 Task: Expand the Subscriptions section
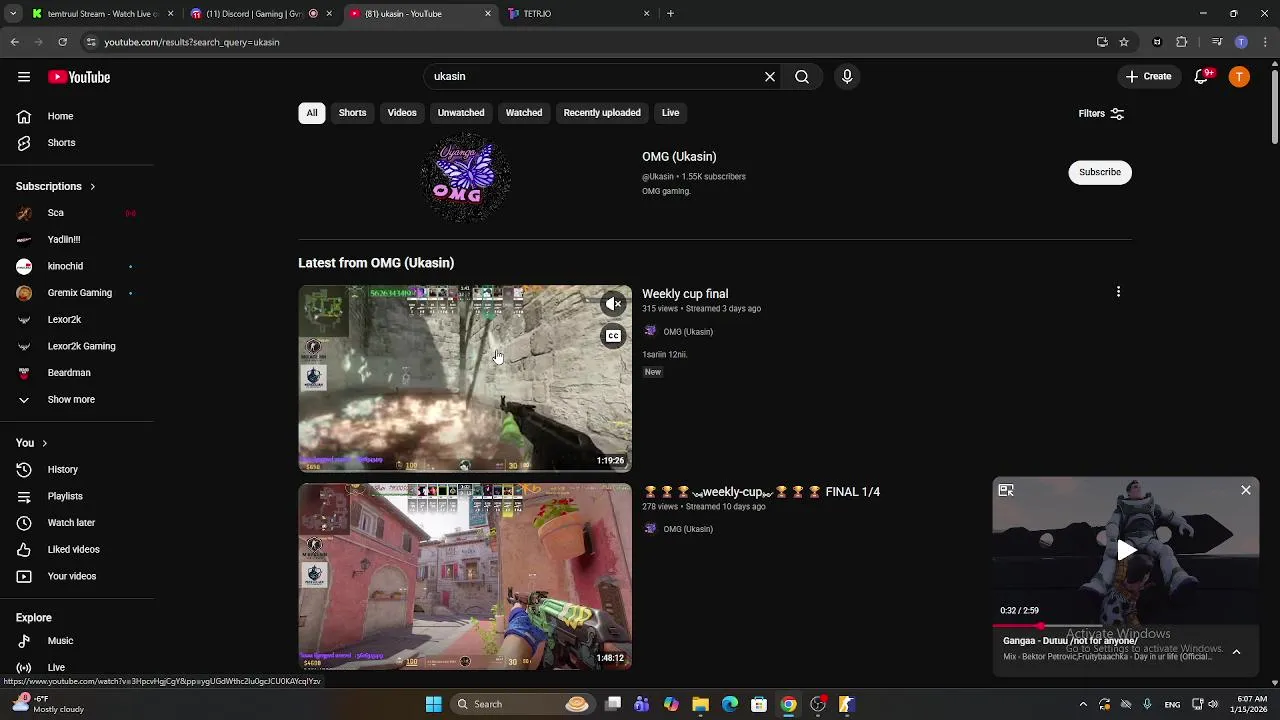(x=56, y=186)
